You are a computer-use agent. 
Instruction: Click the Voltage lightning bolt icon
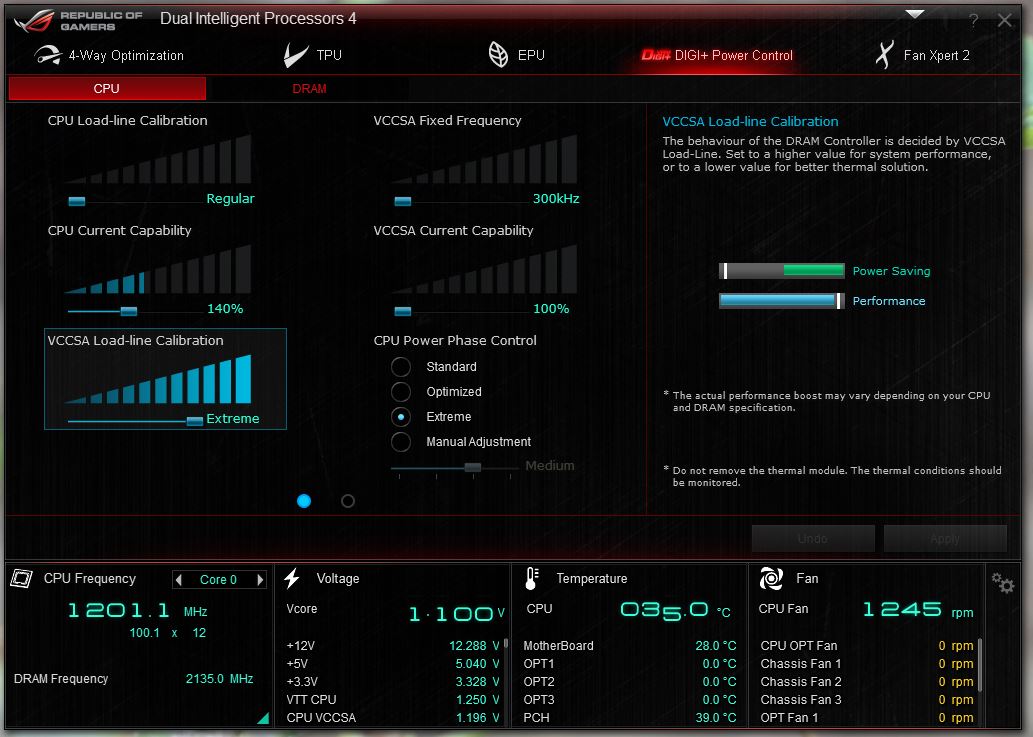coord(292,578)
